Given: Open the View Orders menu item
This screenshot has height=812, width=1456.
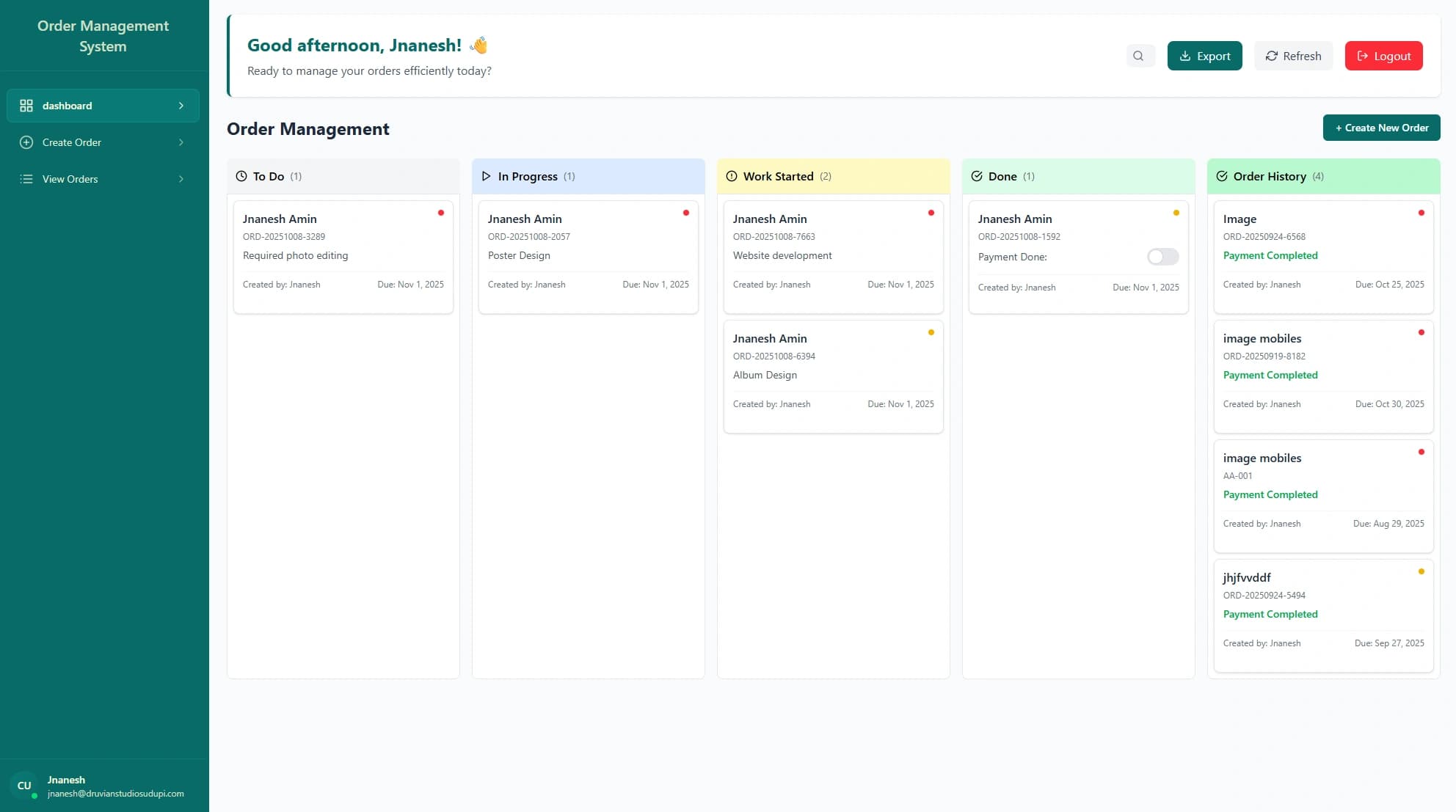Looking at the screenshot, I should point(70,178).
